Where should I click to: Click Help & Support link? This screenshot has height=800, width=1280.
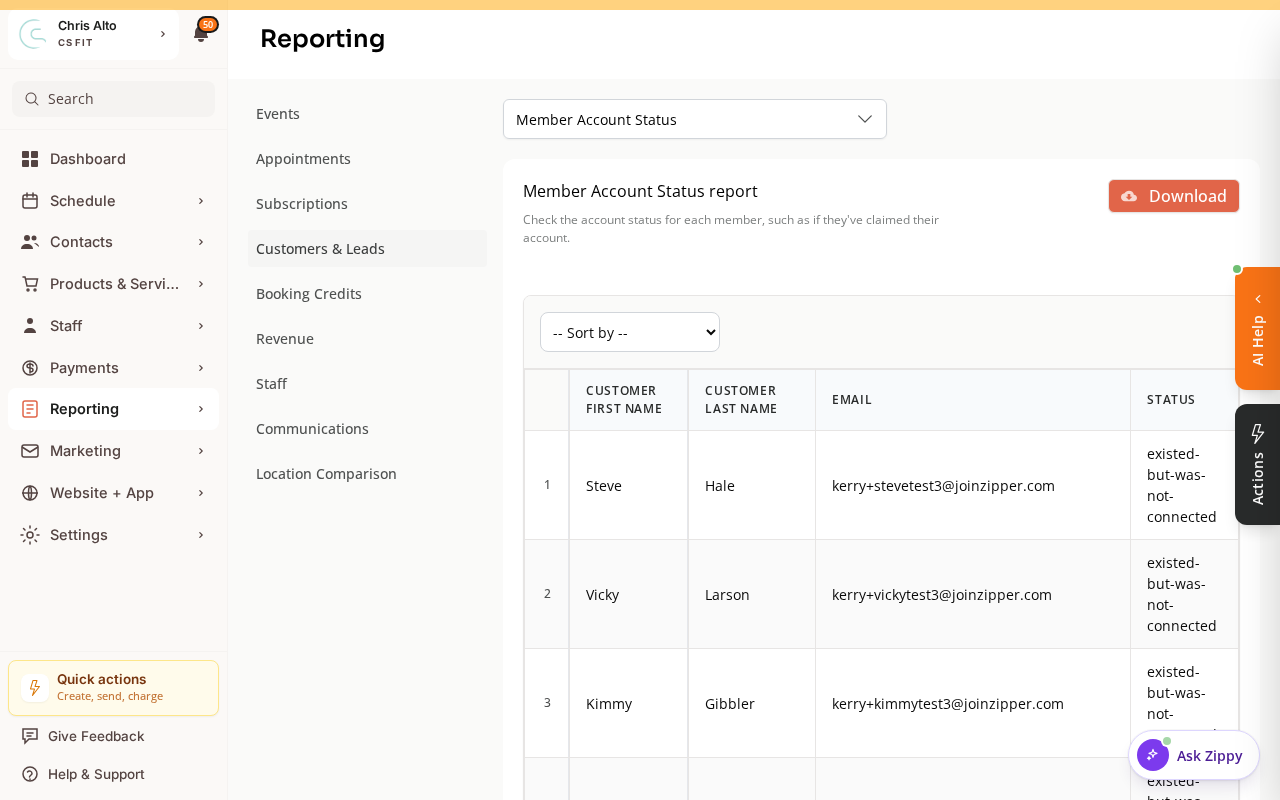pos(96,774)
